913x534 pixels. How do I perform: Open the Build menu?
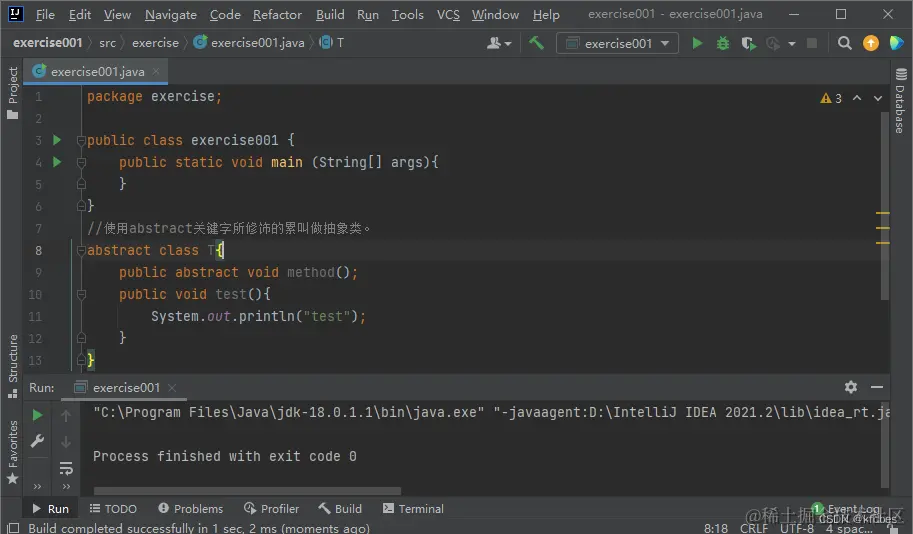(330, 15)
